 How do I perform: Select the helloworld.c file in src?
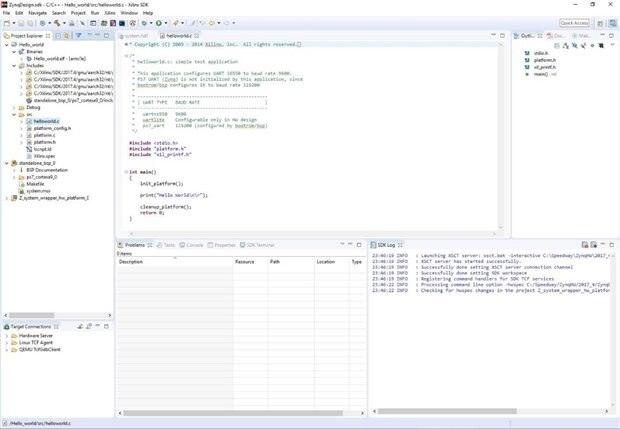(x=46, y=121)
